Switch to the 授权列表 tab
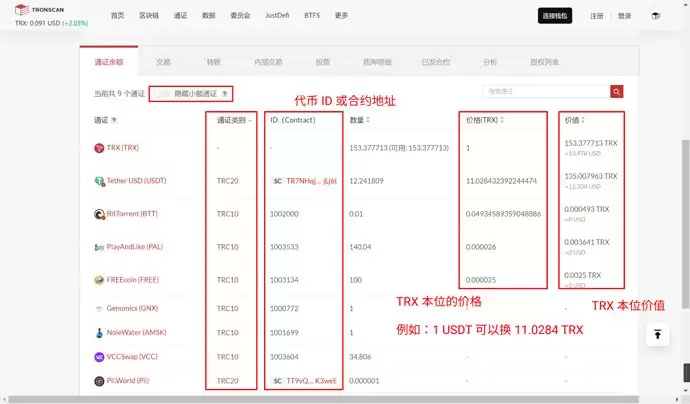Viewport: 690px width, 404px height. [544, 62]
